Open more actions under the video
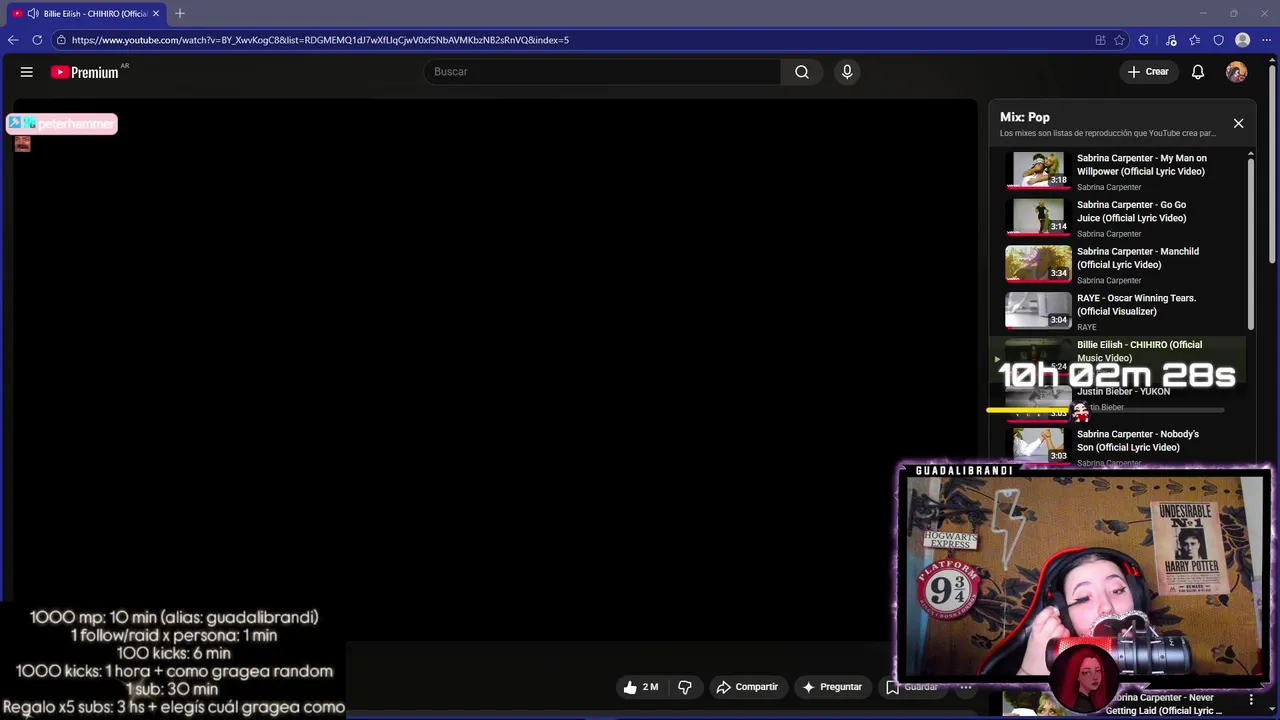This screenshot has width=1280, height=720. (x=966, y=687)
